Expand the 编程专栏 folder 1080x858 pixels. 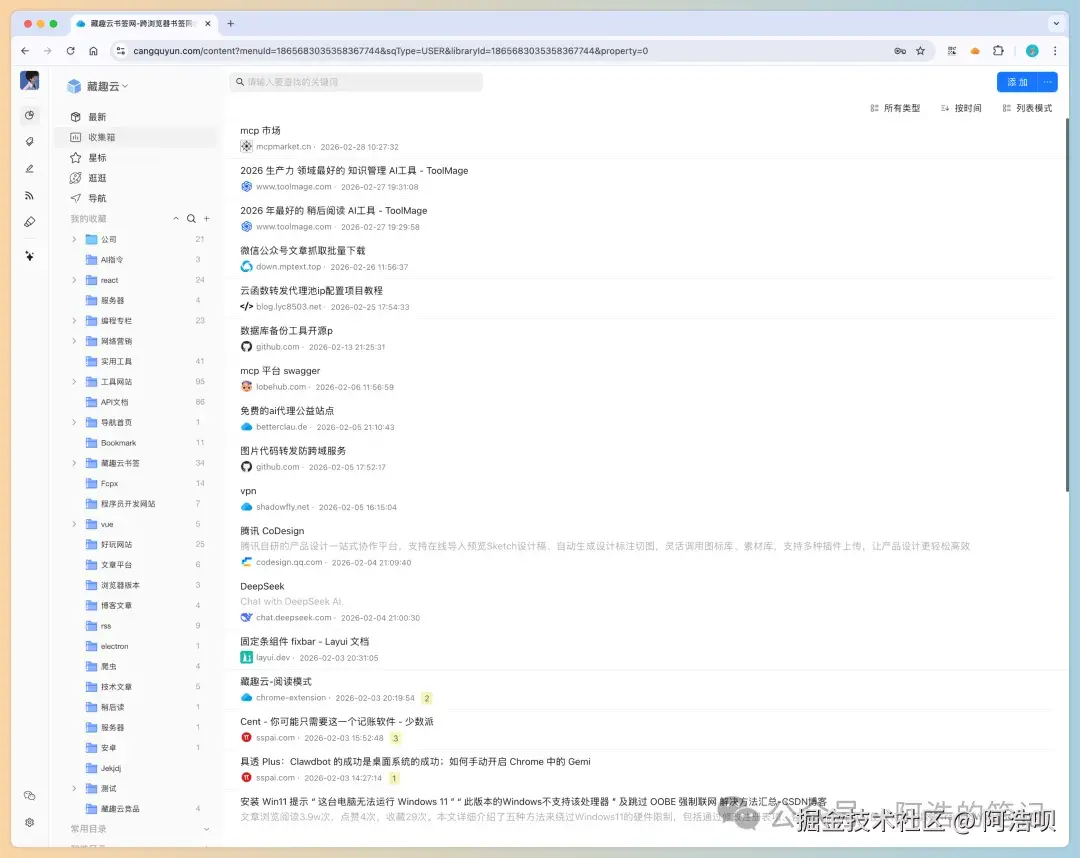74,320
